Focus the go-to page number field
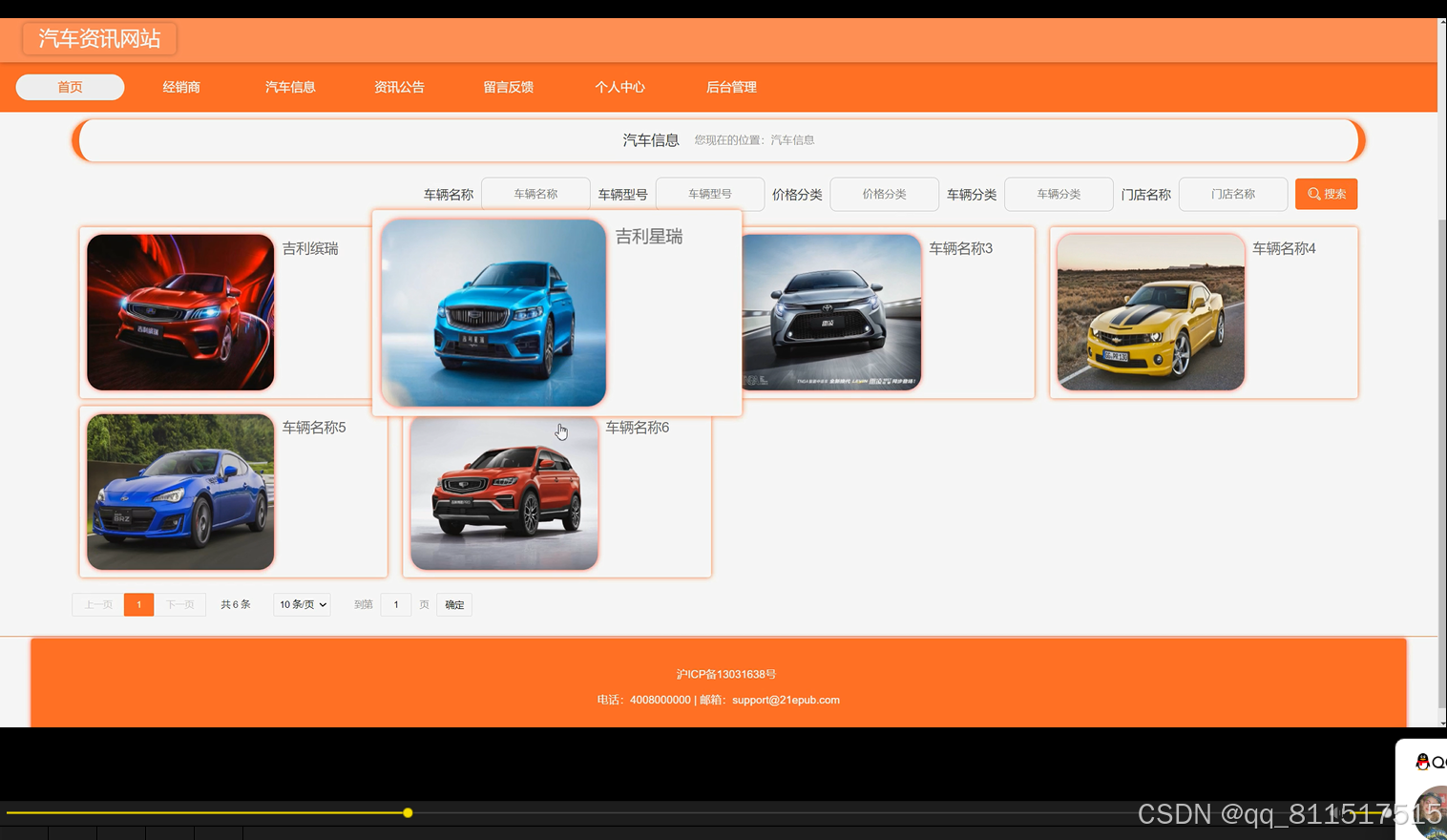This screenshot has height=840, width=1447. (396, 604)
